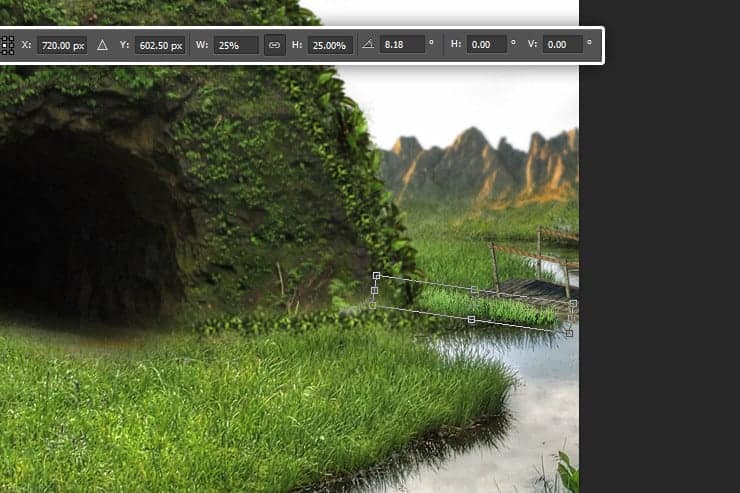Click the reference point locator grid icon
This screenshot has width=740, height=493.
coord(7,45)
